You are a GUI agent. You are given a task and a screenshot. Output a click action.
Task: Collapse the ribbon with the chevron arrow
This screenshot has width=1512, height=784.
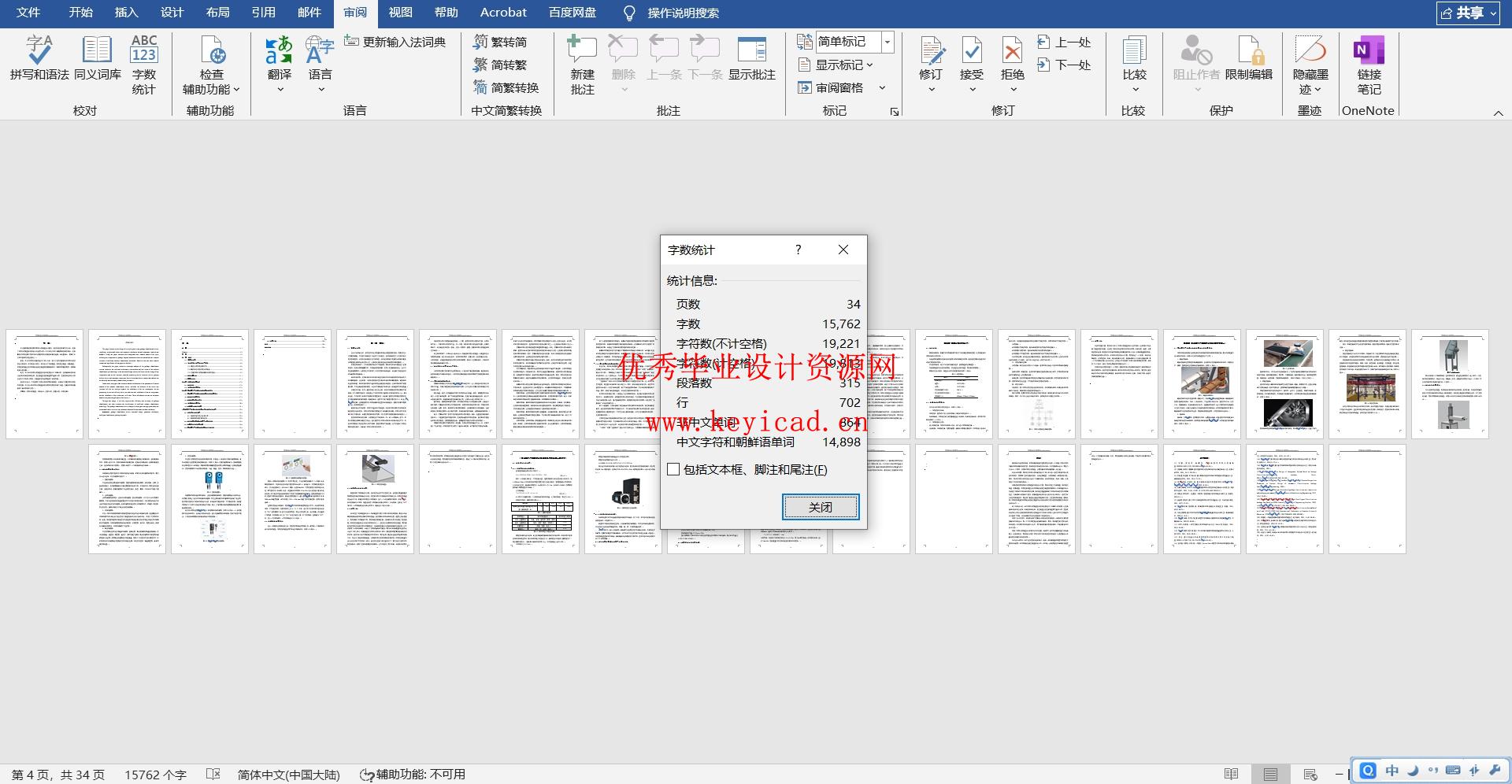point(1498,113)
